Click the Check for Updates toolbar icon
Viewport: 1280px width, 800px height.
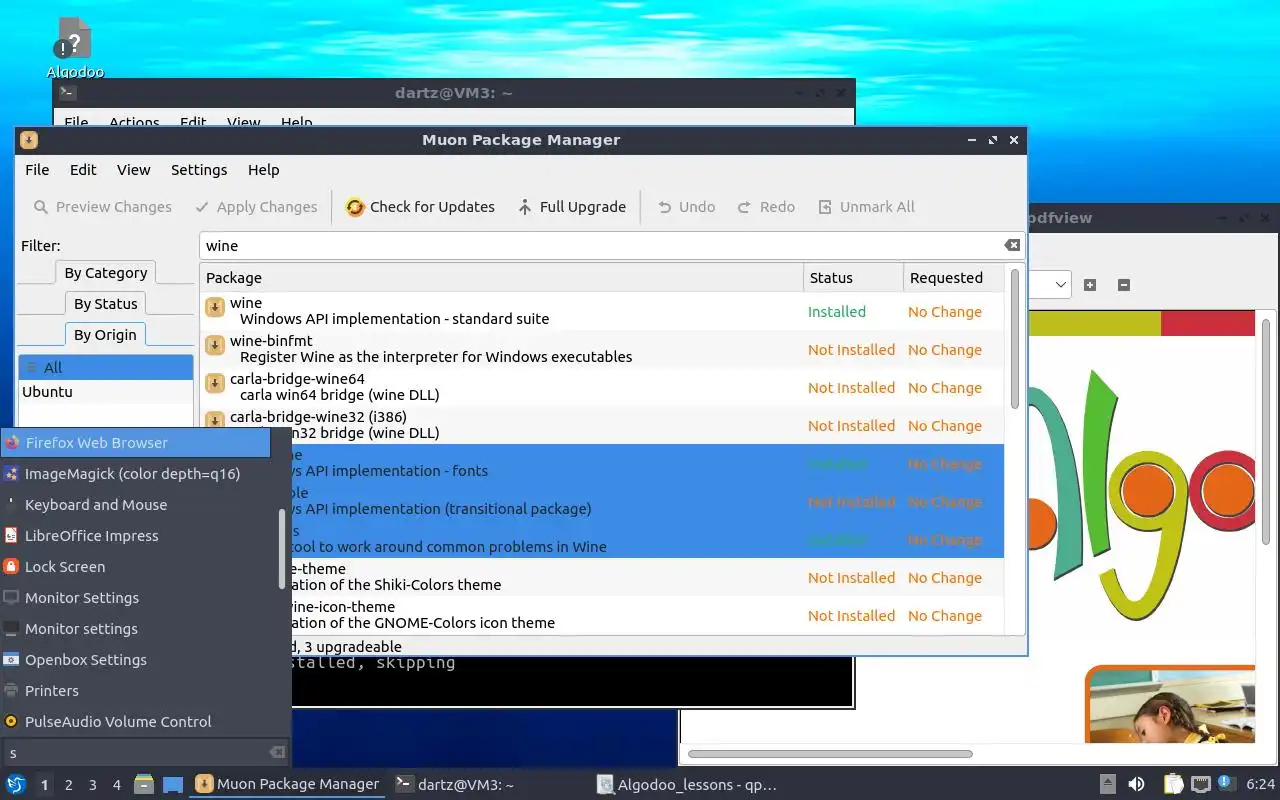(355, 207)
